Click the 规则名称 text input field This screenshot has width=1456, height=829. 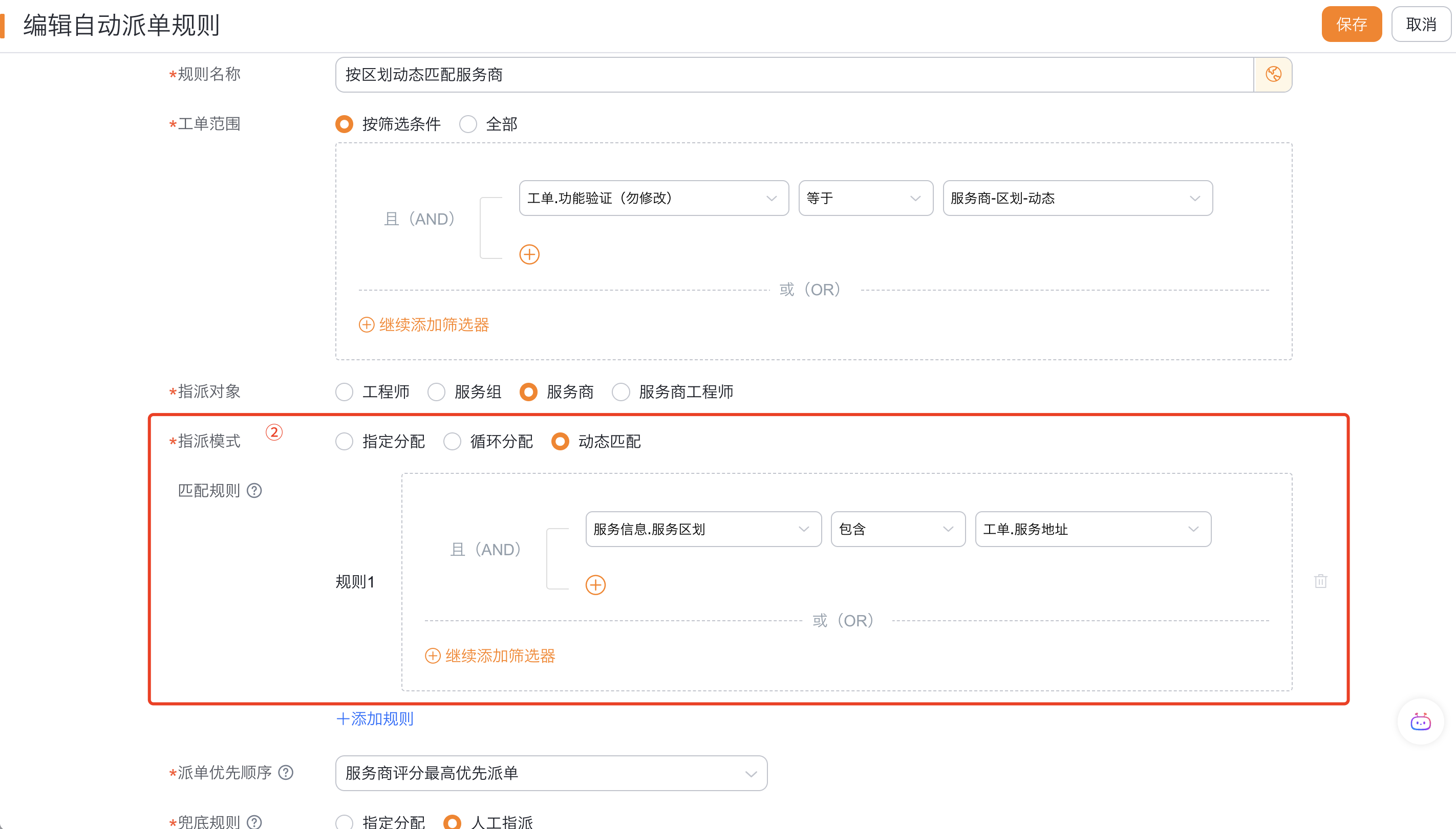pos(794,75)
